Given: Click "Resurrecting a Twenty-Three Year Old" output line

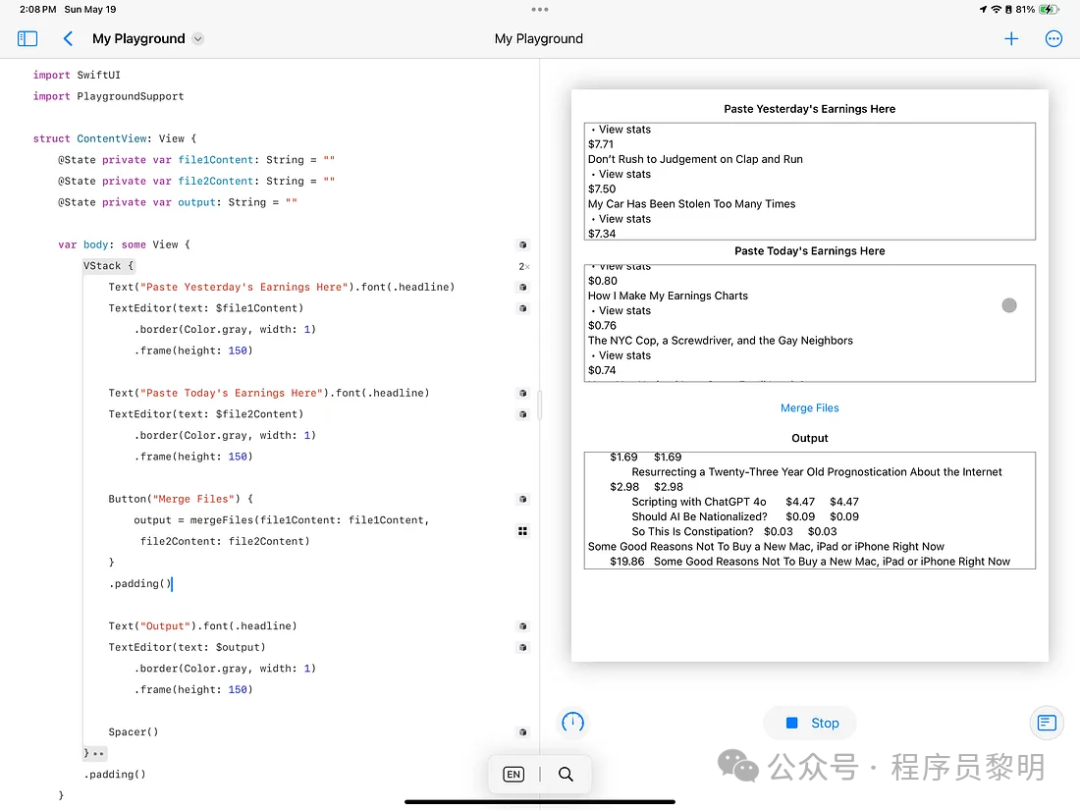Looking at the screenshot, I should (816, 472).
